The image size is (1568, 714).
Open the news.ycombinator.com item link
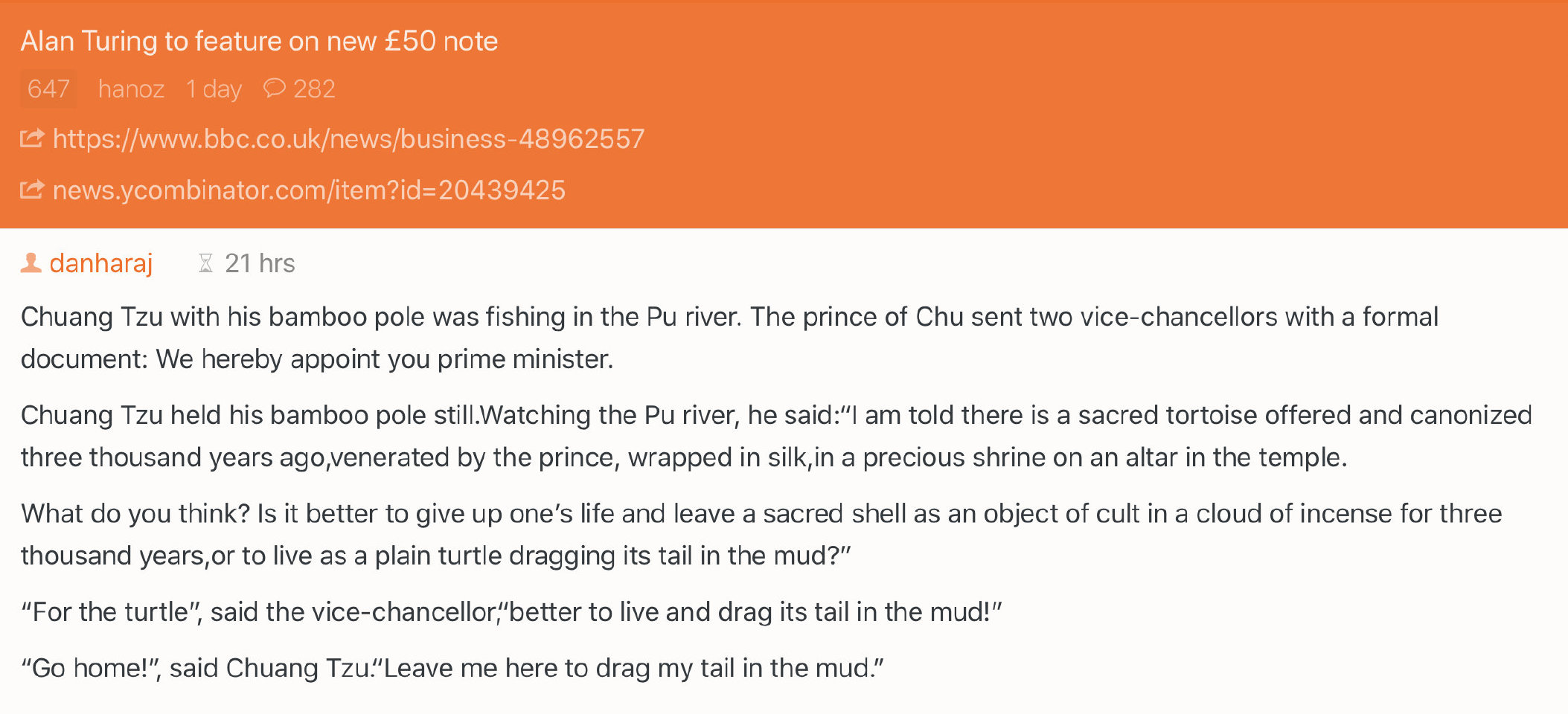pos(309,190)
